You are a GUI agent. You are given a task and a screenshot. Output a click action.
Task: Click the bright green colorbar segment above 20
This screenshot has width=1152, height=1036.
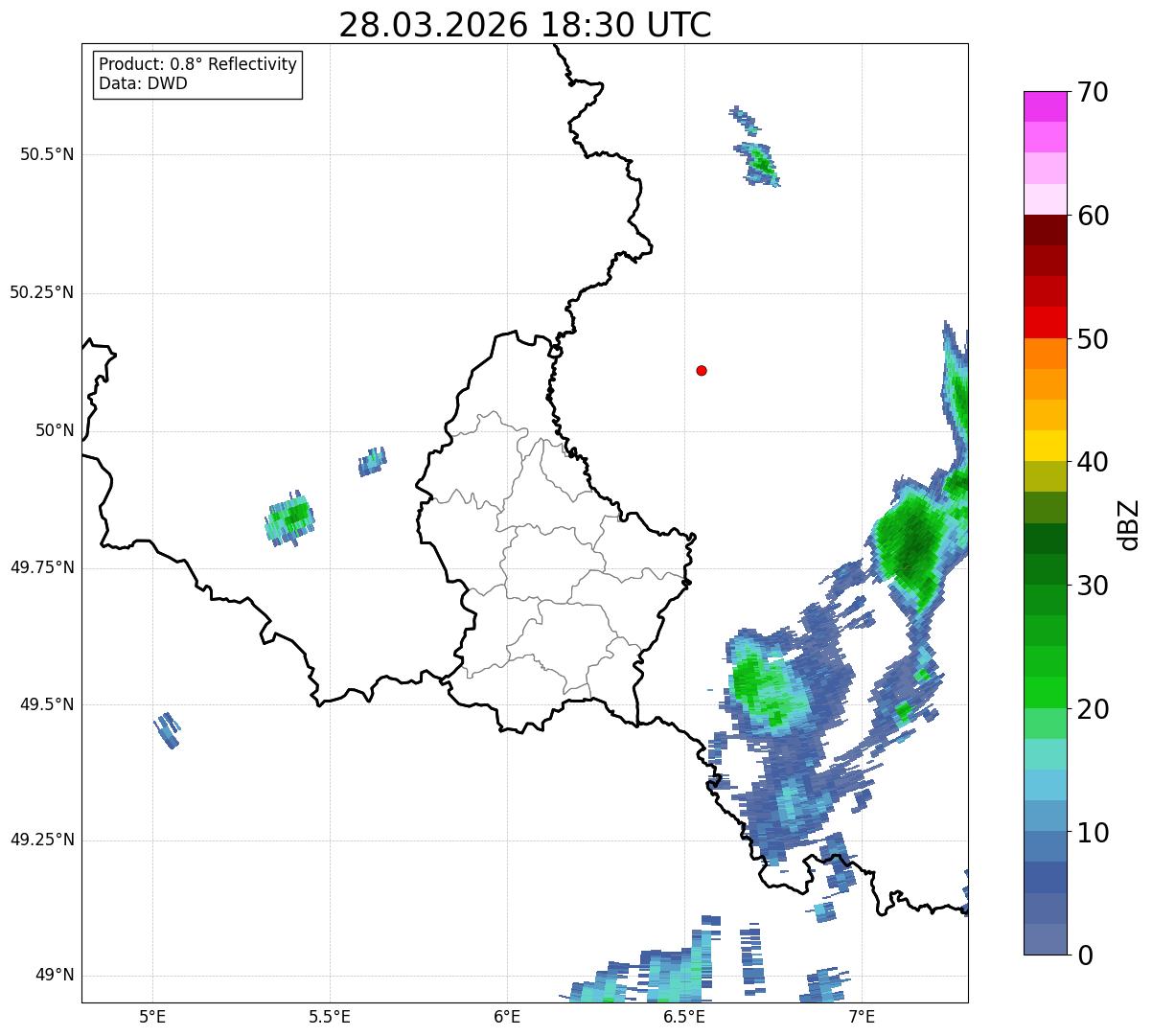point(1045,692)
